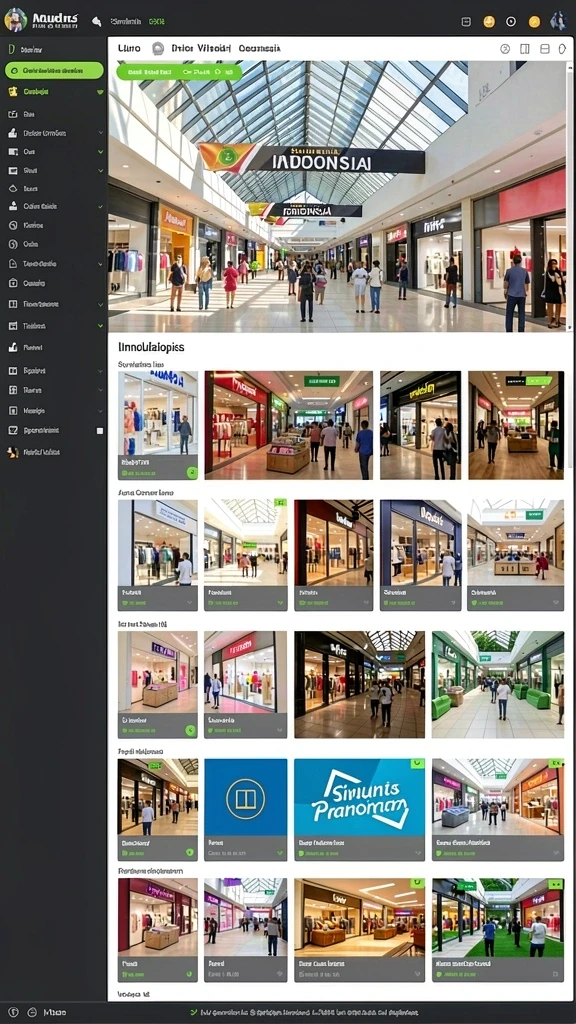
Task: Click the INDOONSIAI banner in the hero image
Action: [x=312, y=159]
